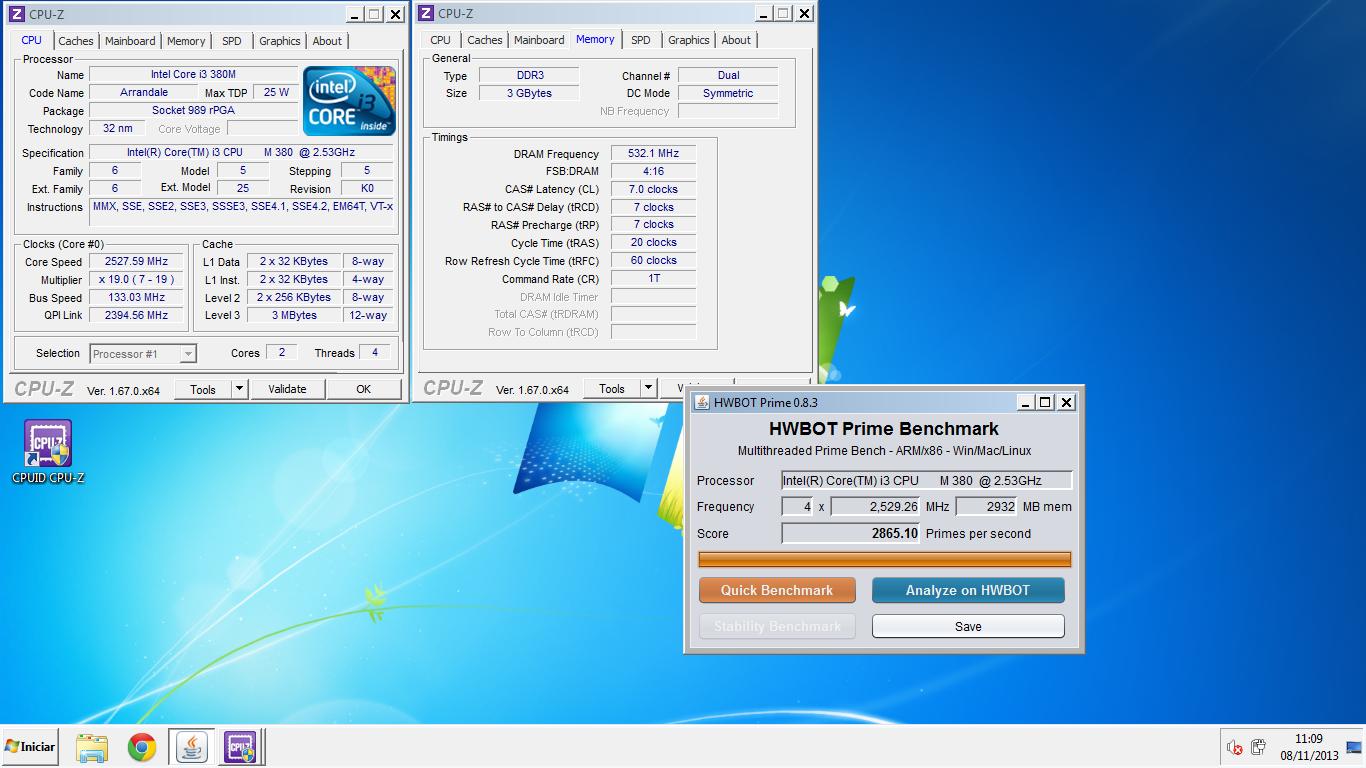
Task: Click the FSB:DRAM value 4:16
Action: click(x=653, y=171)
